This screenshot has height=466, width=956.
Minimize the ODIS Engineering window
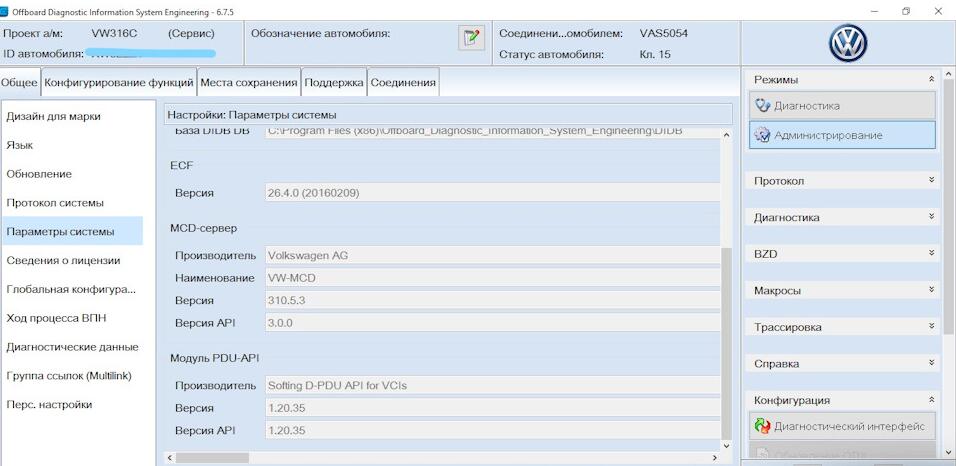click(875, 11)
